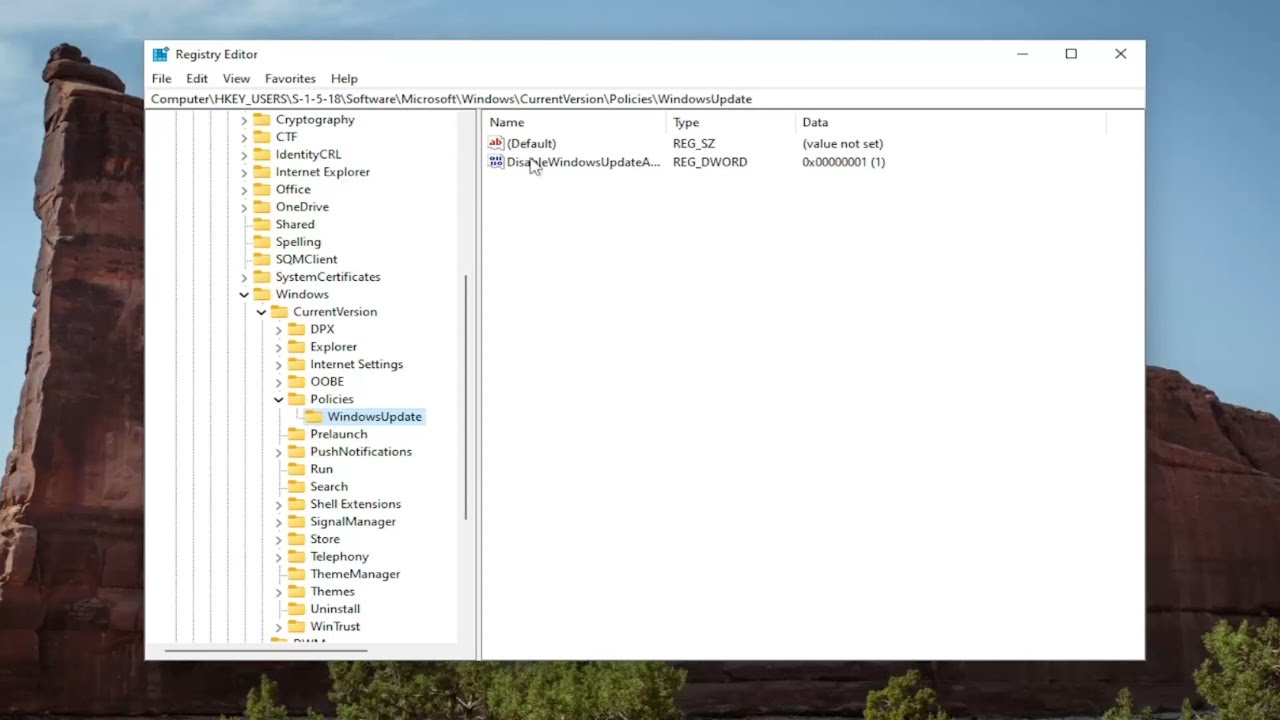Click the Registry Editor app icon in title bar
This screenshot has width=1280, height=720.
[160, 54]
